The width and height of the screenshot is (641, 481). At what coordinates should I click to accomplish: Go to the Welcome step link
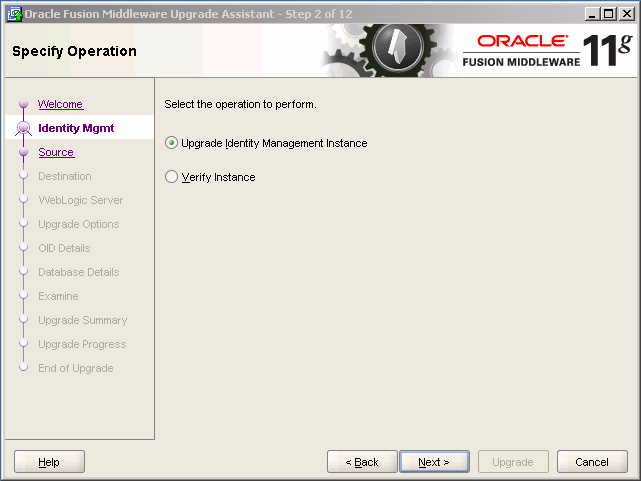coord(61,104)
